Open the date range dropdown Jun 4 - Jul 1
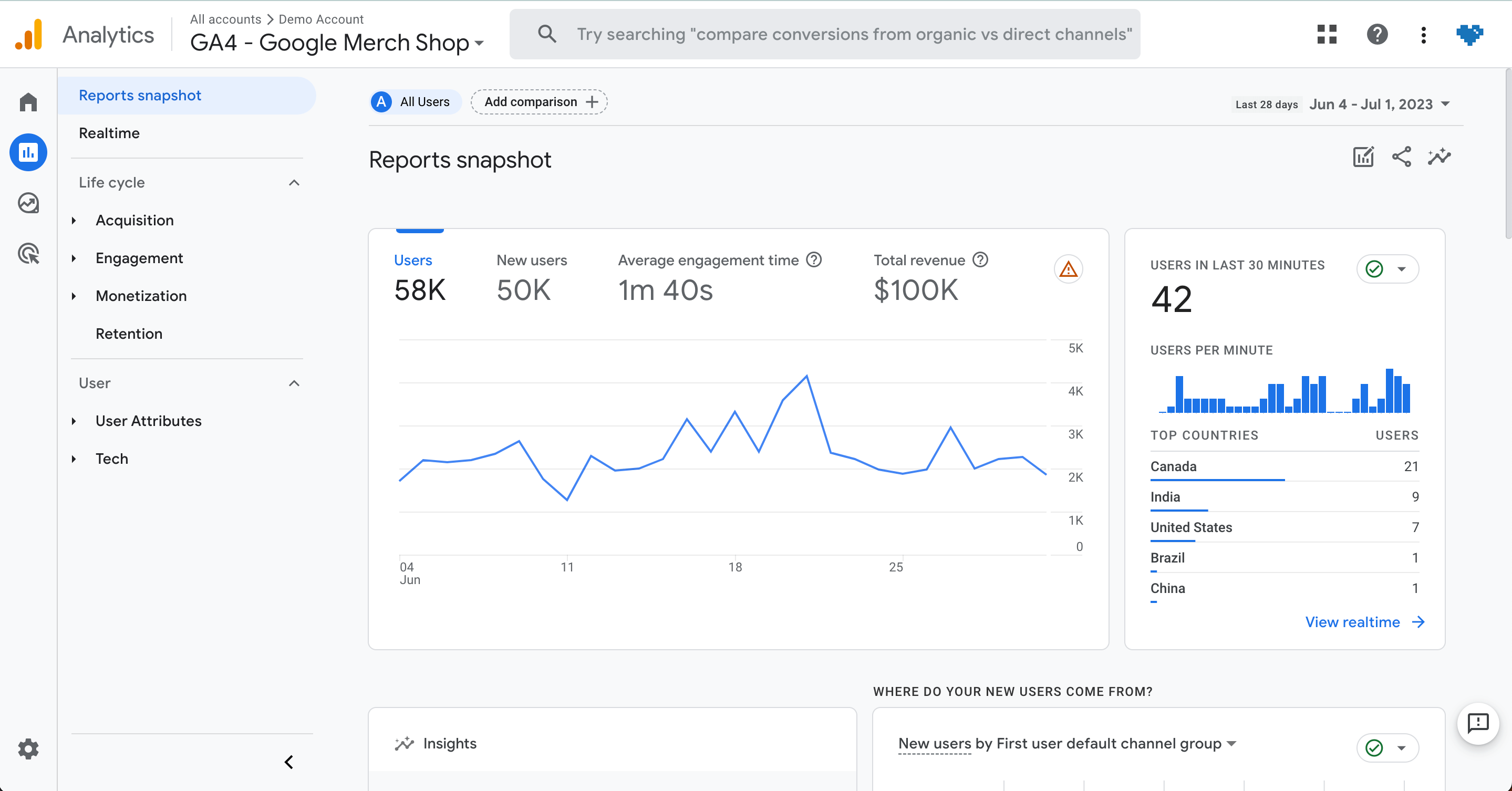1512x791 pixels. point(1380,104)
